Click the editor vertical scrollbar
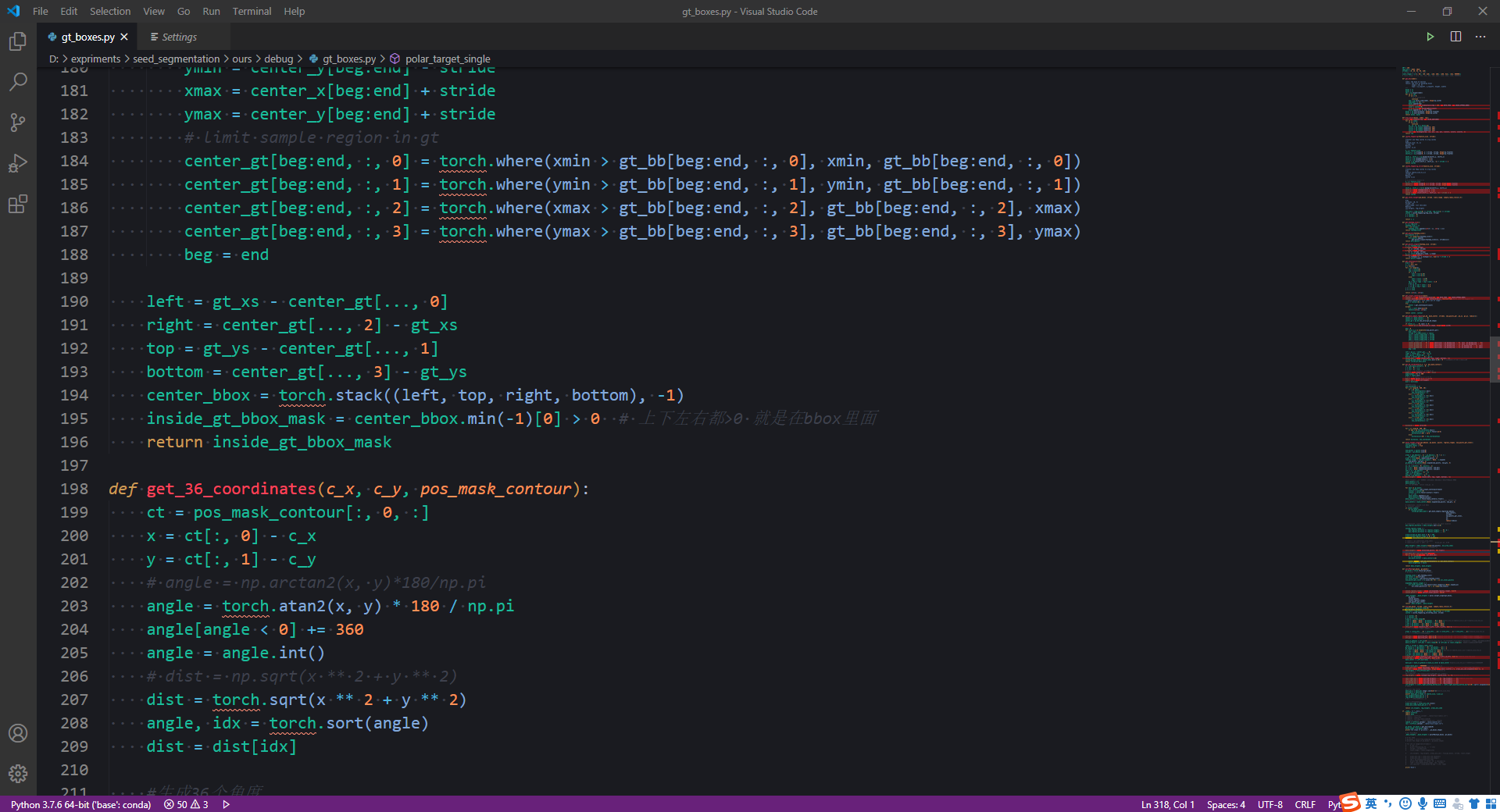The height and width of the screenshot is (812, 1500). 1494,359
